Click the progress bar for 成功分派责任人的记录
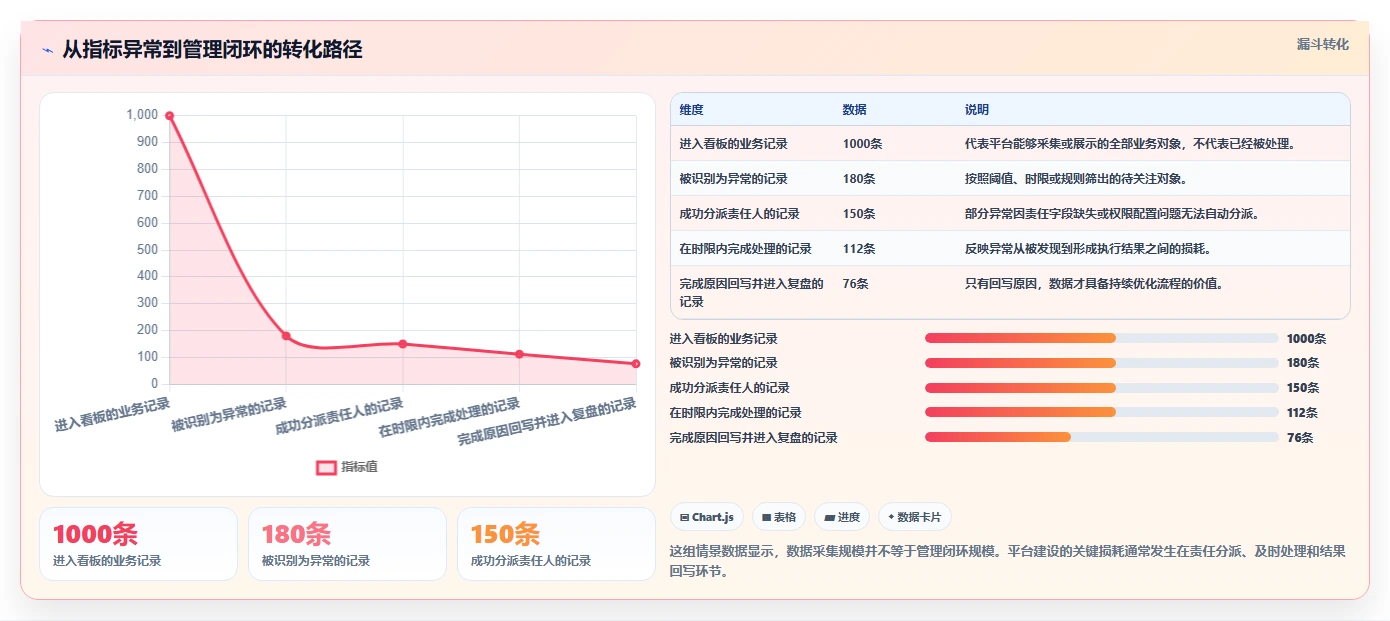 1102,388
